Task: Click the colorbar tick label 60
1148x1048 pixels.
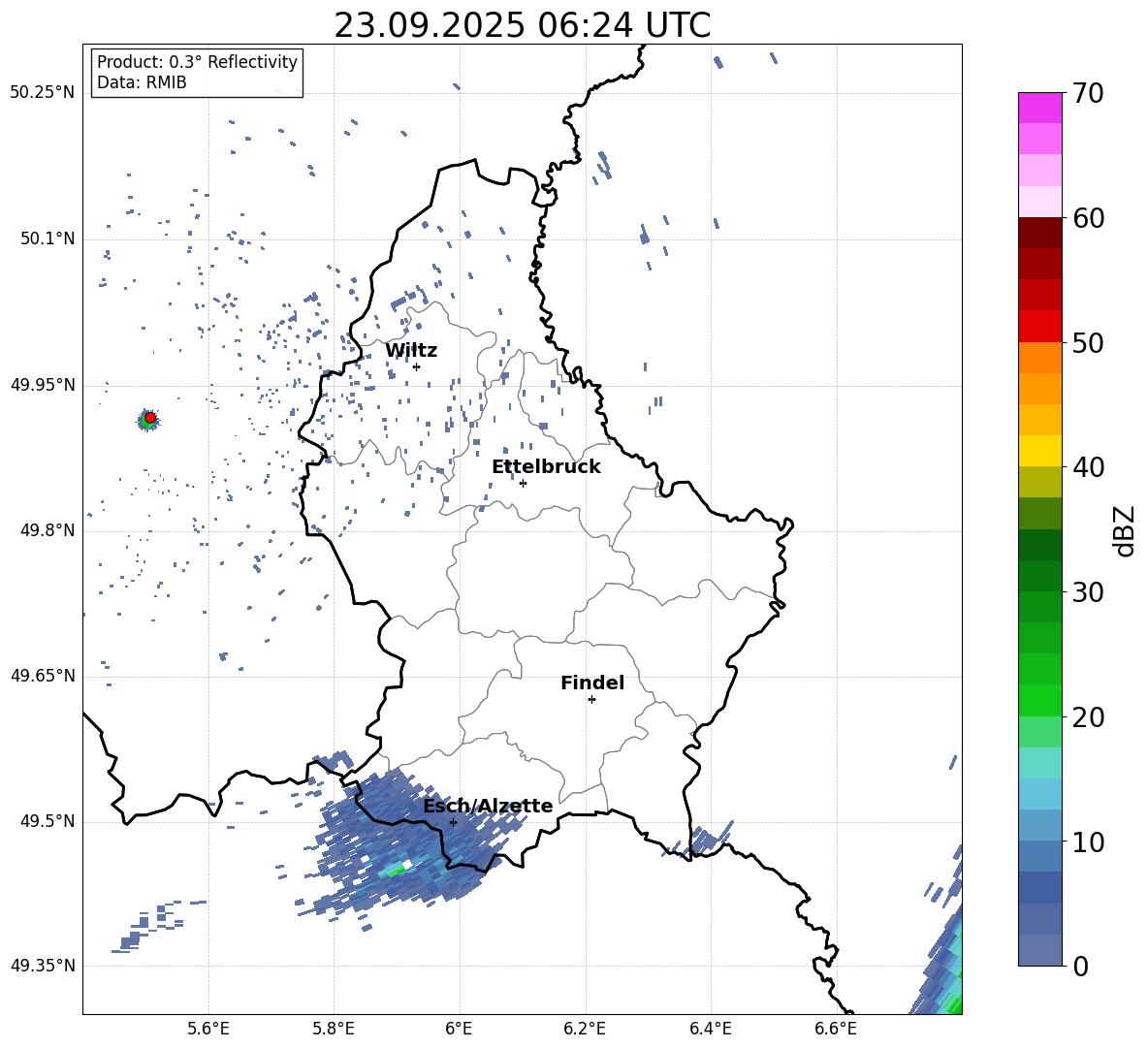Action: (1087, 218)
